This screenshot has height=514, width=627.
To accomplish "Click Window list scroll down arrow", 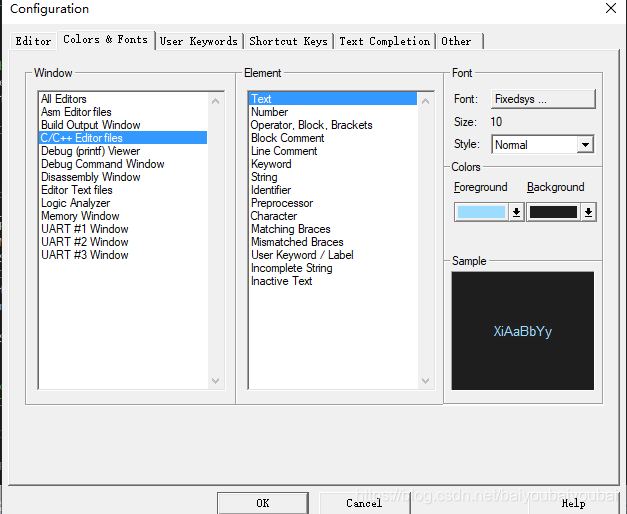I will [216, 380].
